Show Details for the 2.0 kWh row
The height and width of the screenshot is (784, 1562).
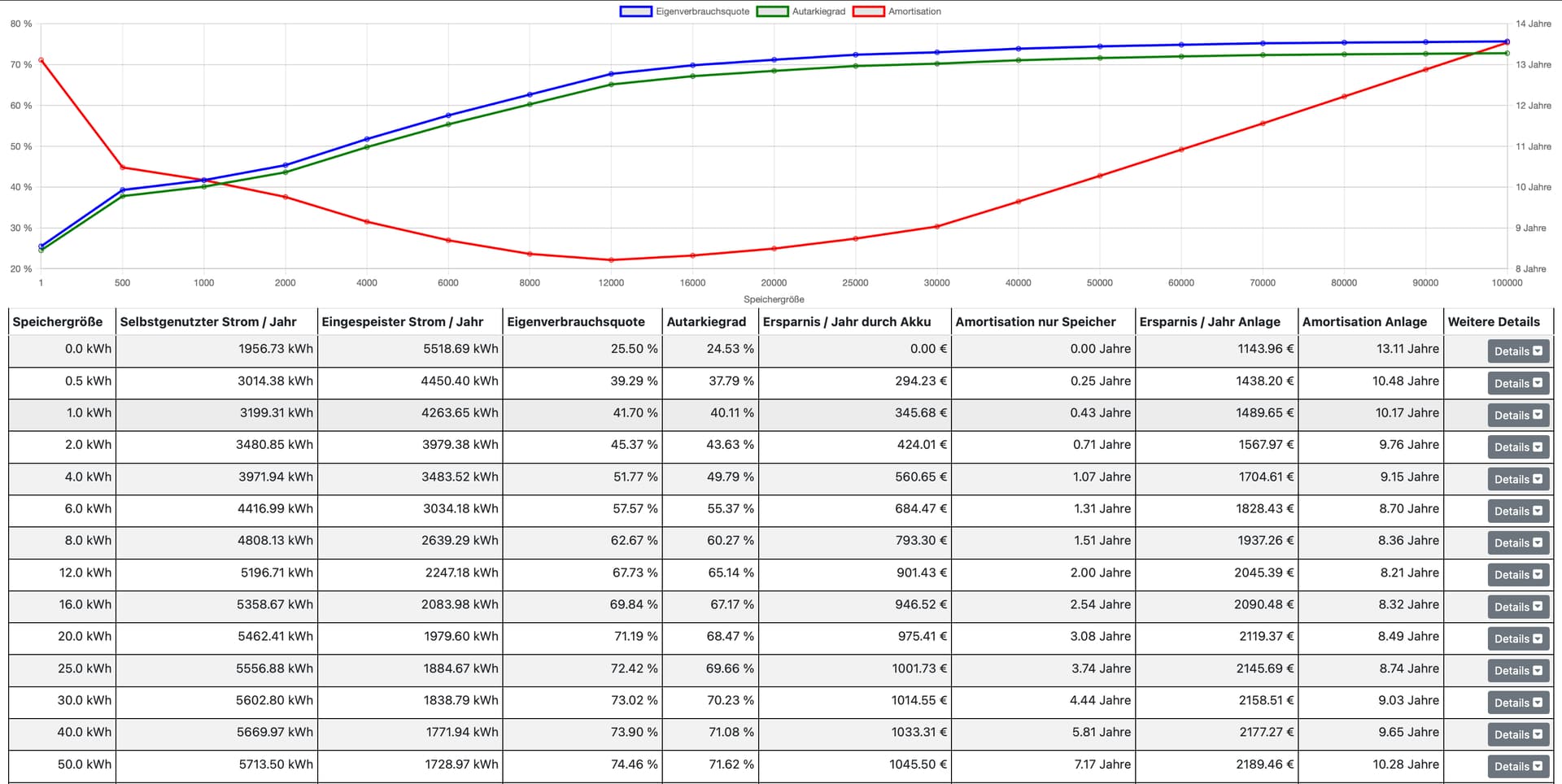point(1517,447)
